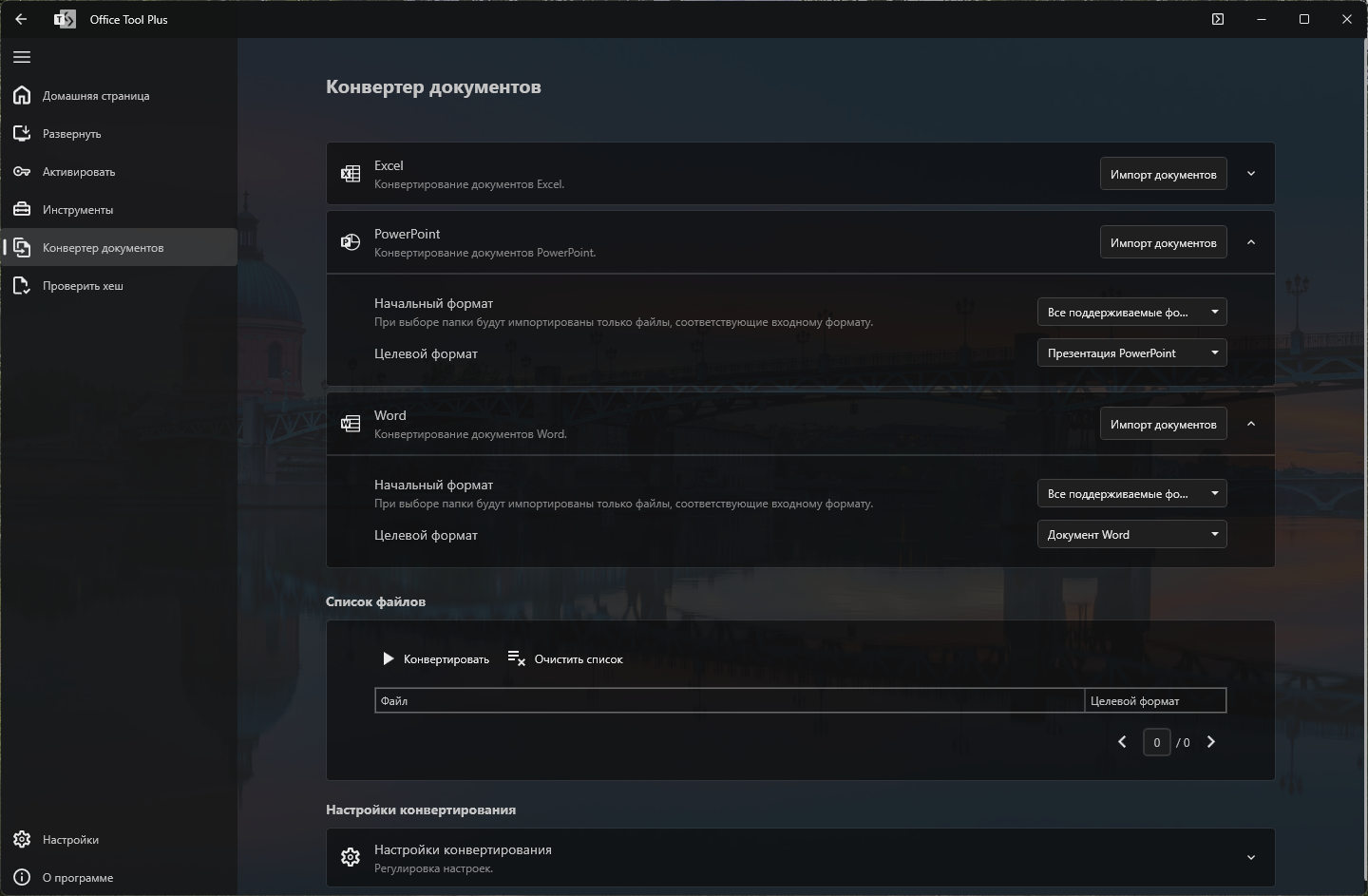Open Настройки gear in sidebar
The image size is (1368, 896).
[22, 839]
